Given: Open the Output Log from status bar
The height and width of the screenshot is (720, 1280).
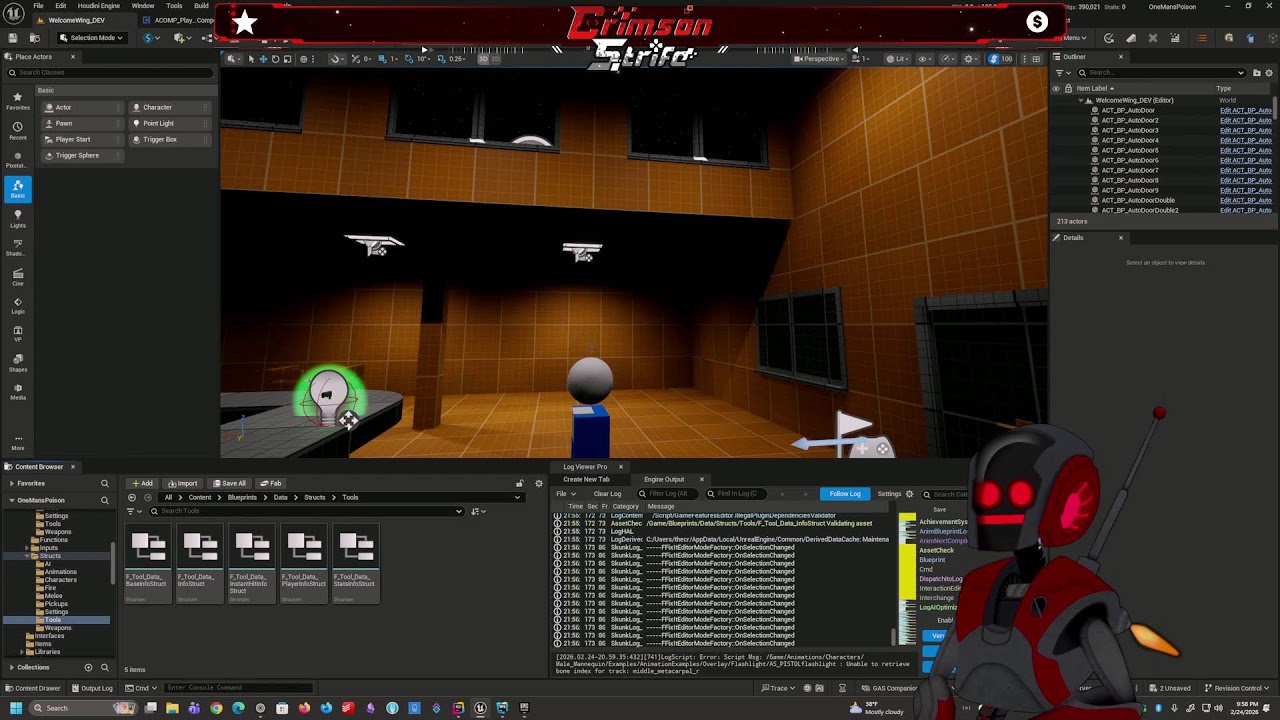Looking at the screenshot, I should pos(92,688).
